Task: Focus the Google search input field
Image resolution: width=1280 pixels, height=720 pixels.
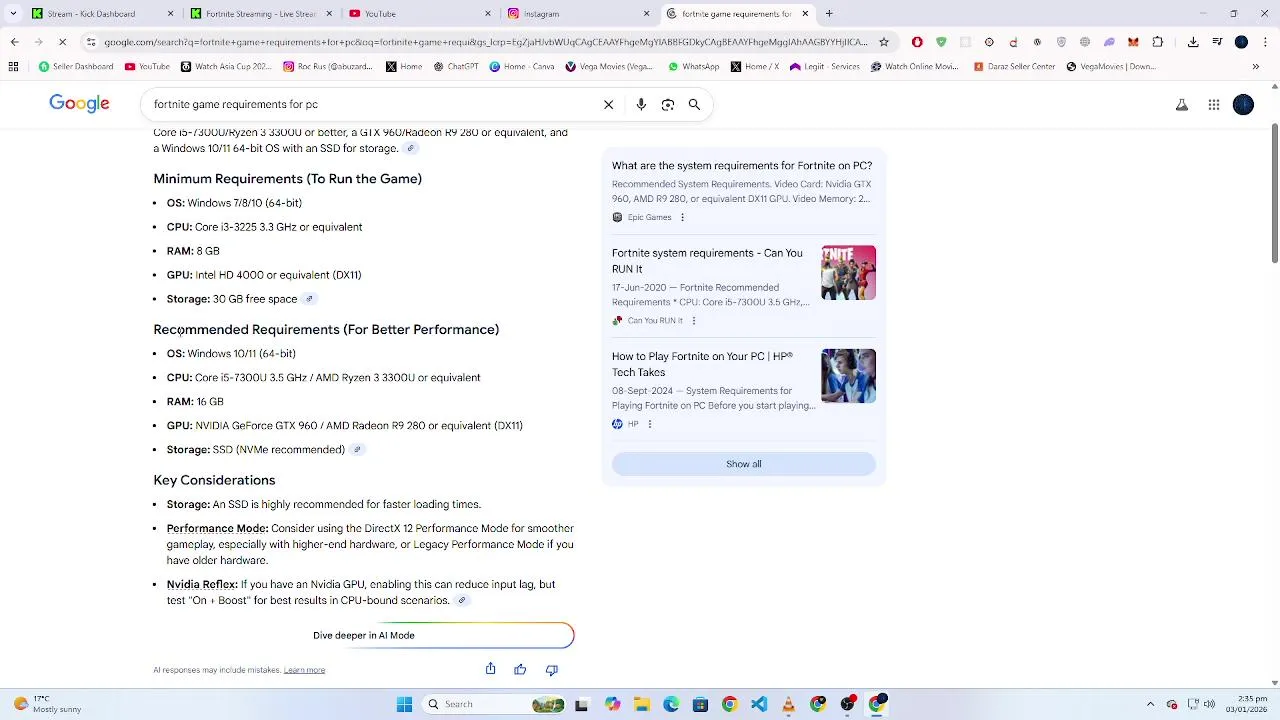Action: click(370, 104)
